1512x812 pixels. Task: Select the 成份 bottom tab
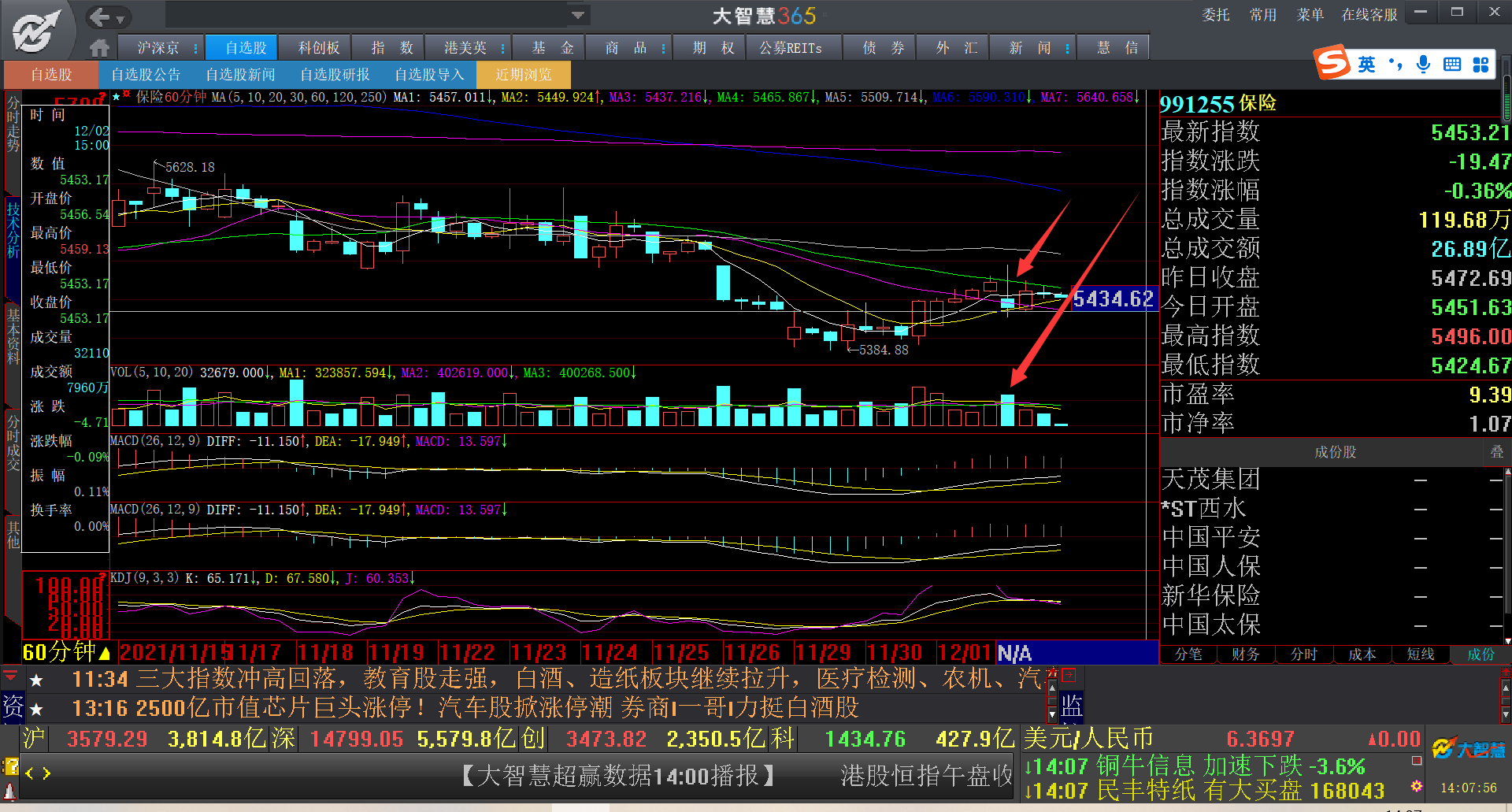click(1480, 654)
